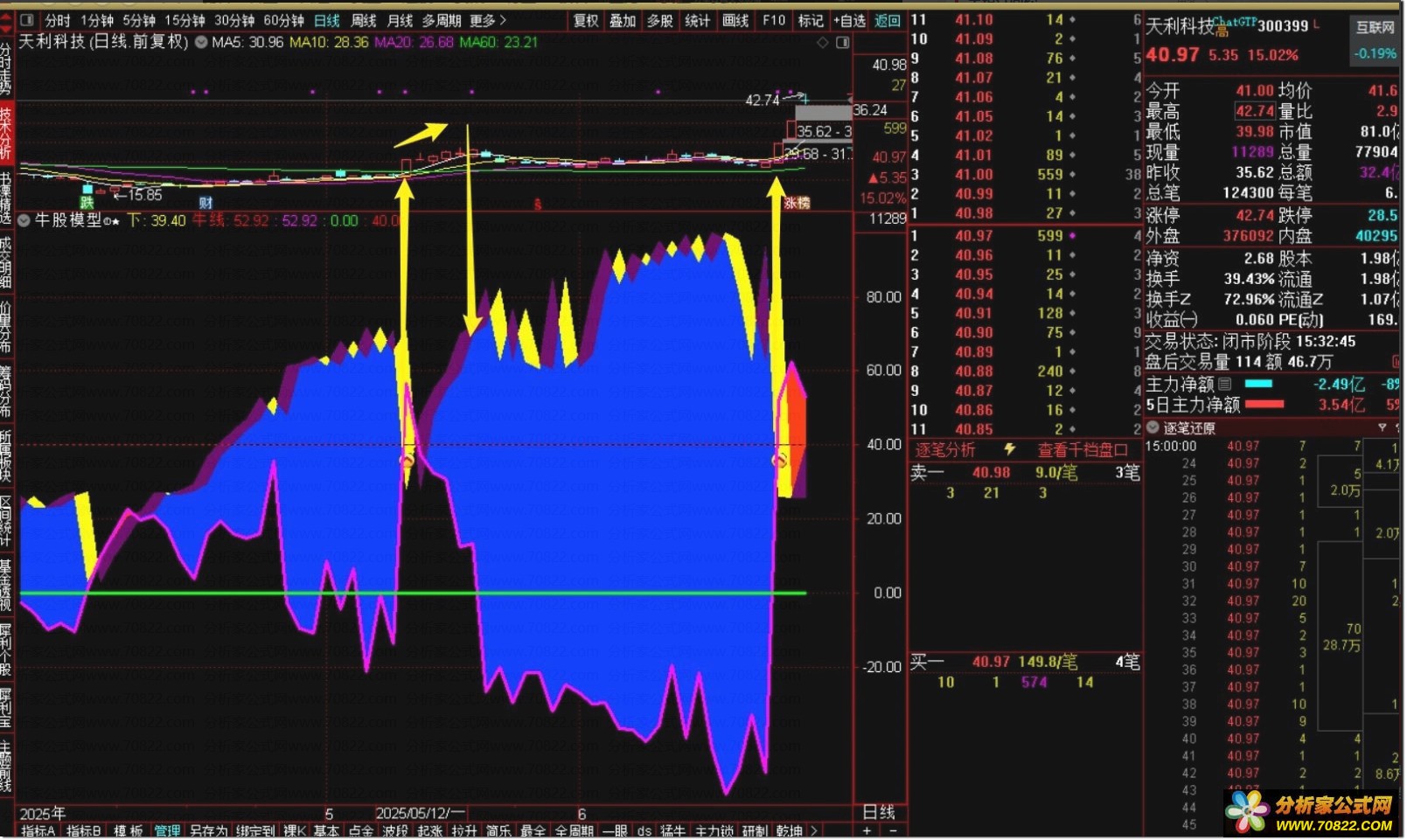Click the 涨榜 tag on the chart
The width and height of the screenshot is (1407, 840).
click(x=797, y=203)
